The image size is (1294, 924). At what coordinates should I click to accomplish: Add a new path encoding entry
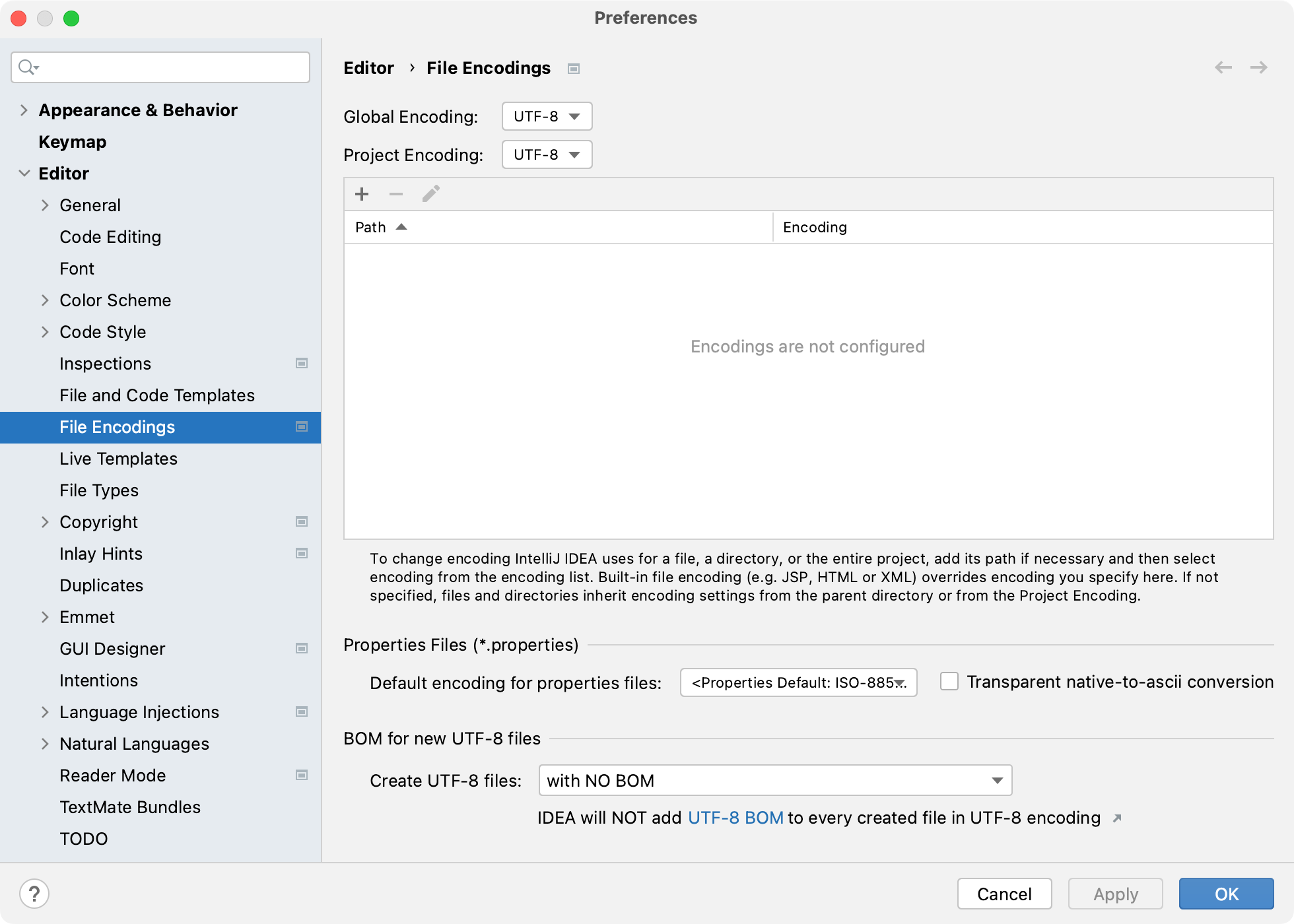pyautogui.click(x=362, y=193)
